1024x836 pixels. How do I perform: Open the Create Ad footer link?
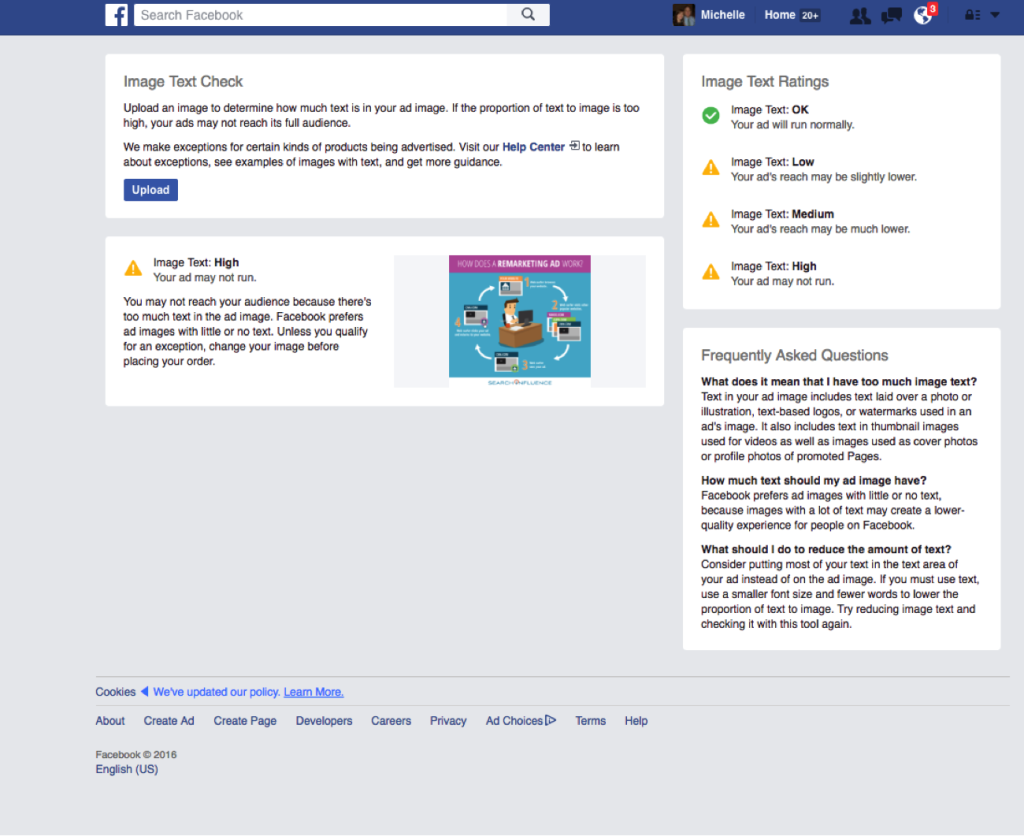pyautogui.click(x=168, y=720)
